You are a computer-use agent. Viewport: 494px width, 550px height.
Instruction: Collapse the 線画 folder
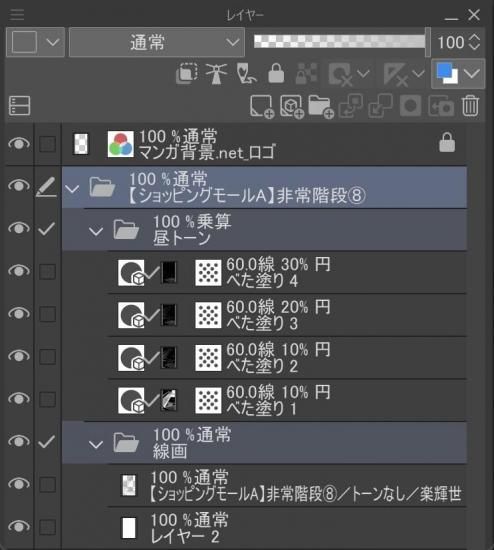[x=95, y=444]
